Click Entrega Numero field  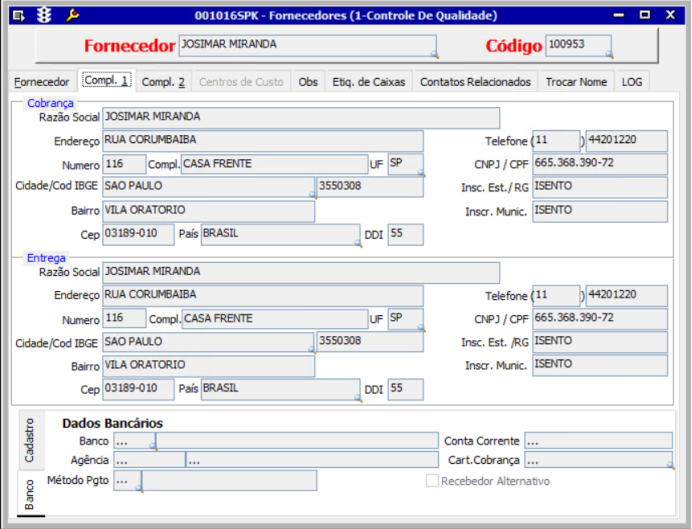coord(124,319)
